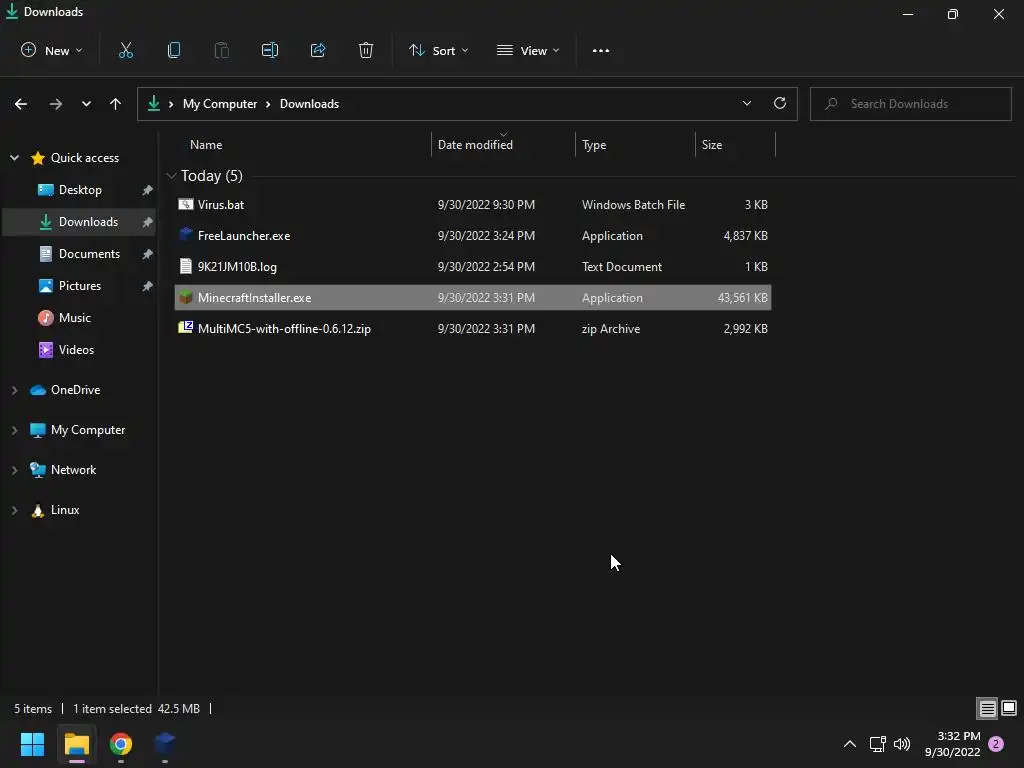The image size is (1024, 768).
Task: Click the Windows Batch File type cell
Action: (x=633, y=204)
